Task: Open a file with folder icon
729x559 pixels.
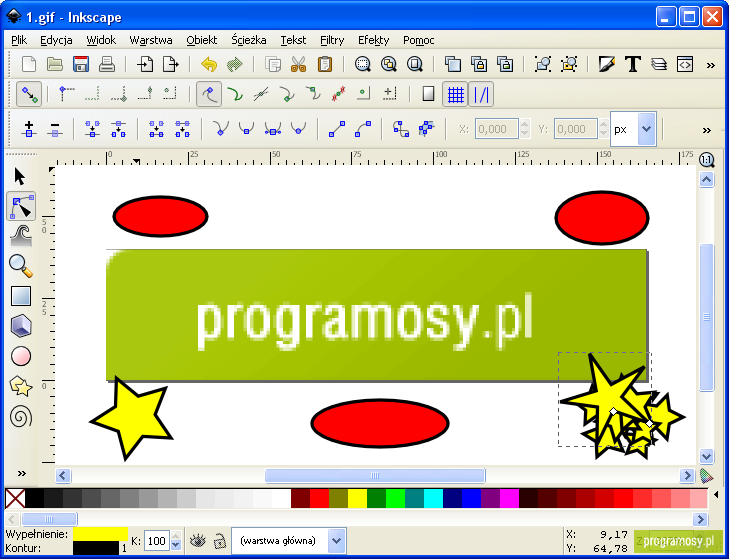Action: (55, 64)
